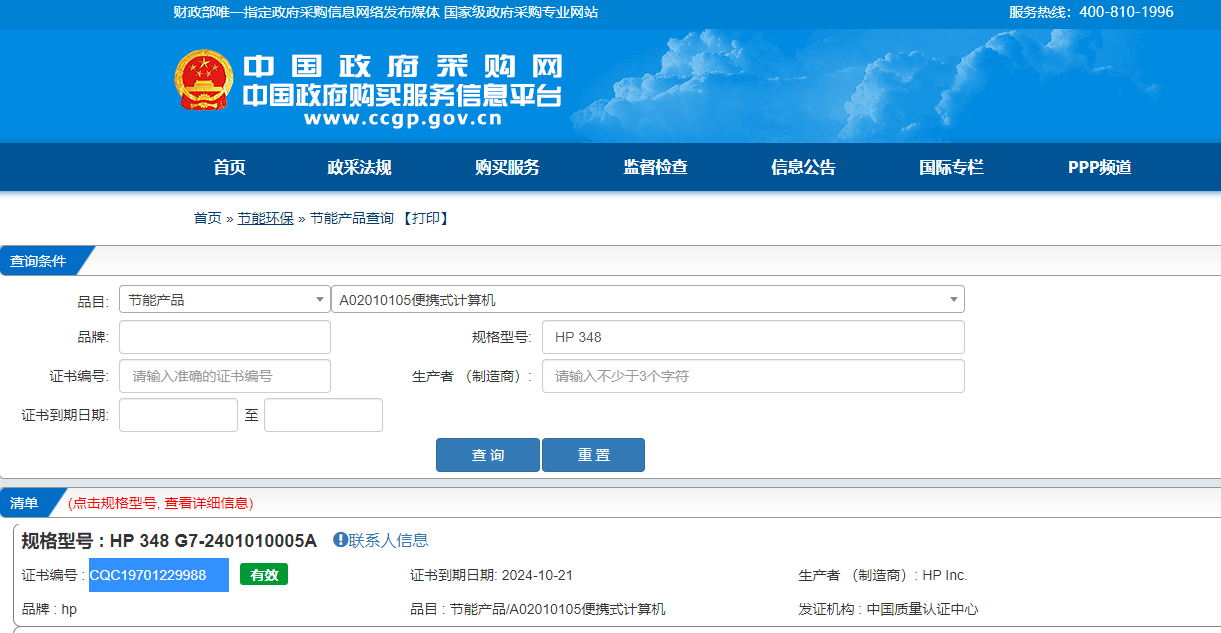Focus the 品牌 input field
1221x633 pixels.
[x=225, y=337]
